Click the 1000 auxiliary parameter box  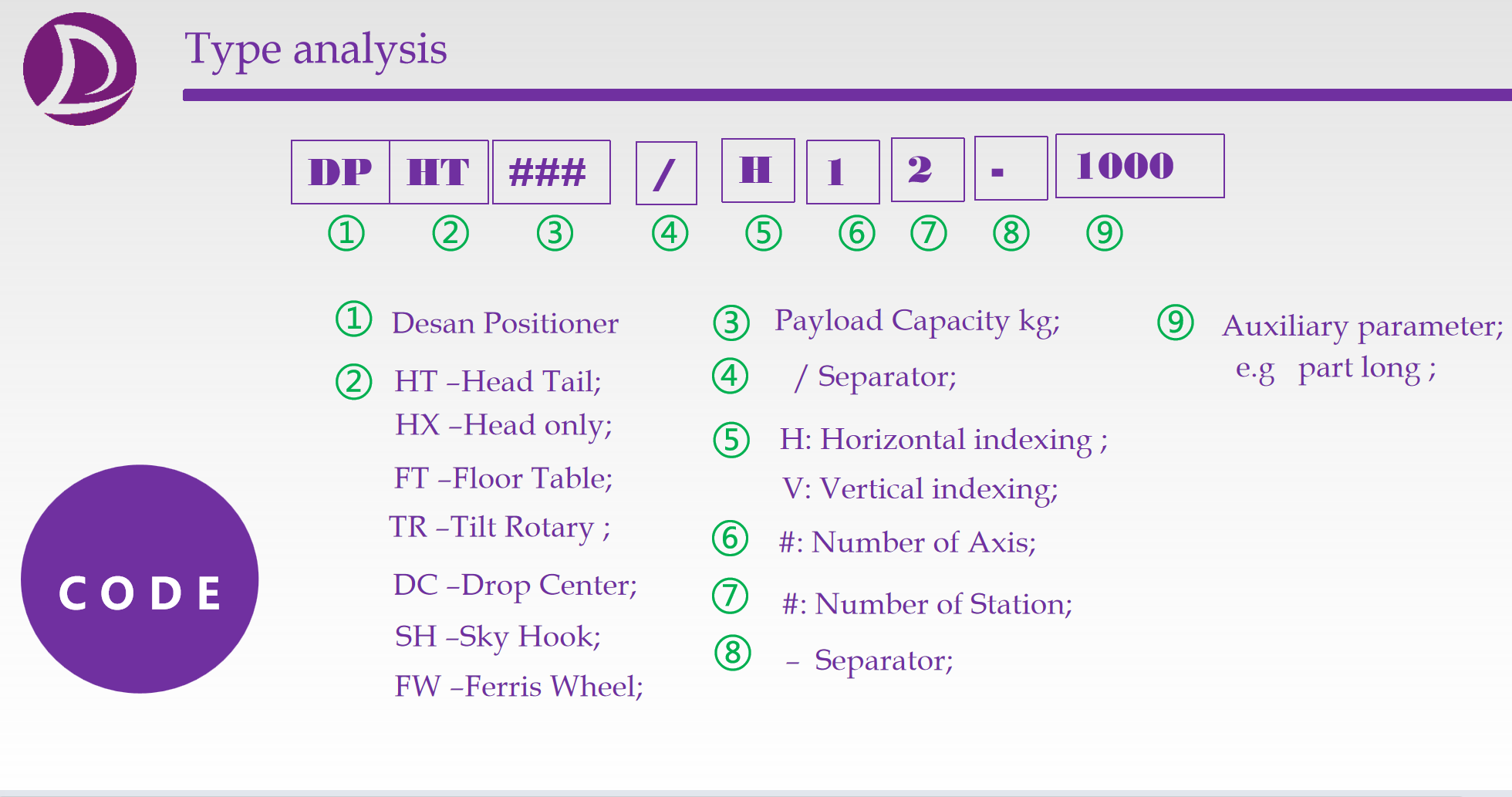point(1139,166)
